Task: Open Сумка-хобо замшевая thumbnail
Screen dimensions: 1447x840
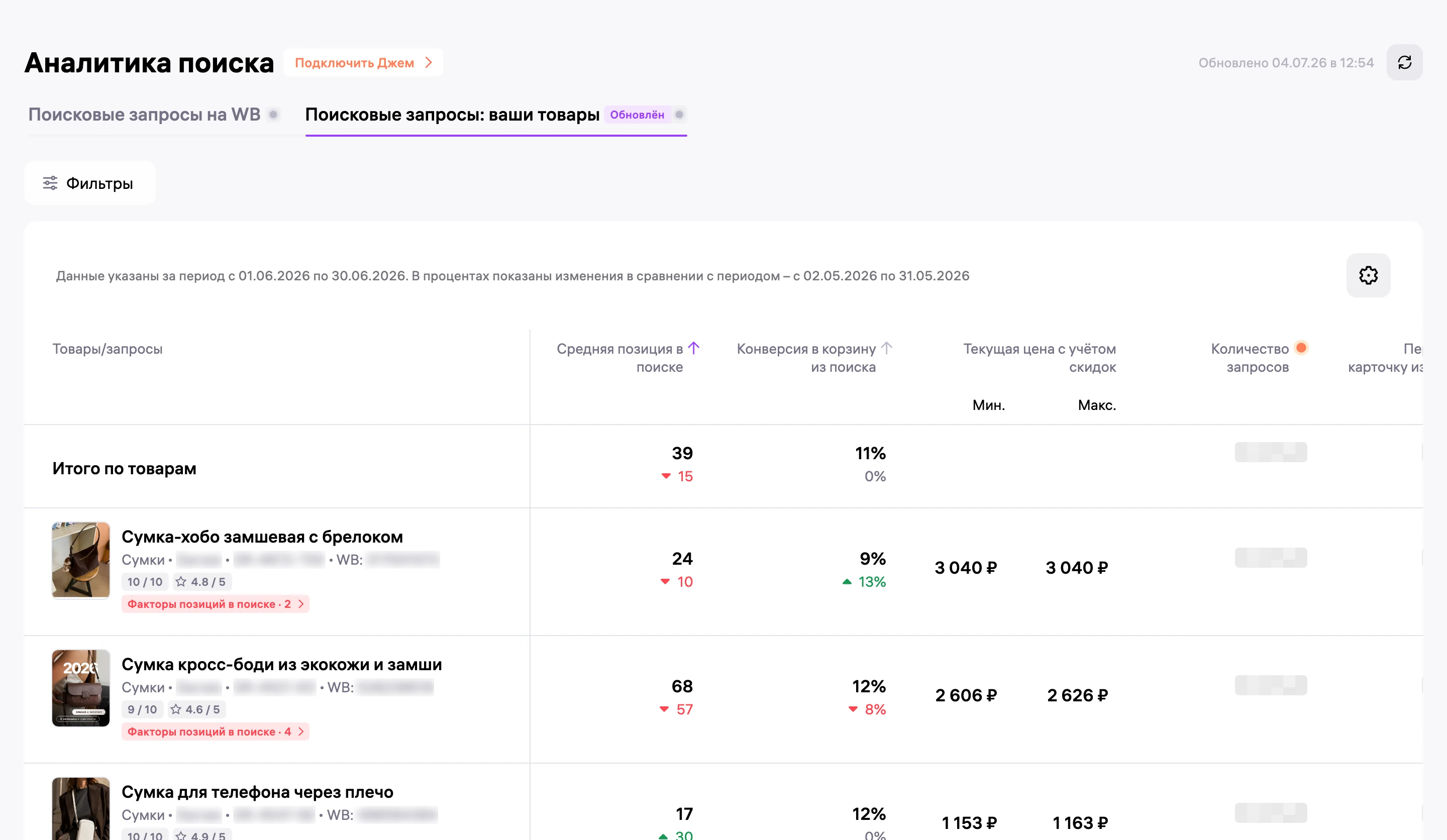Action: (x=81, y=560)
